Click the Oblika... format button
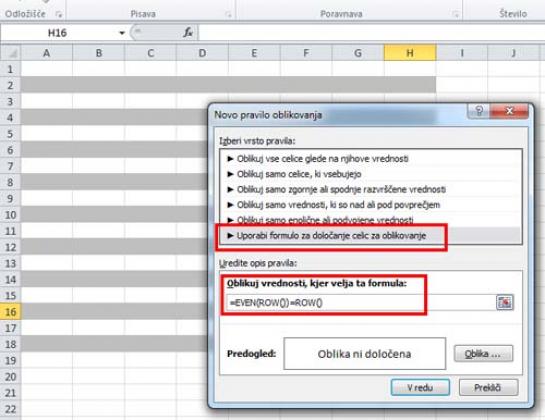Image resolution: width=545 pixels, height=420 pixels. 483,354
